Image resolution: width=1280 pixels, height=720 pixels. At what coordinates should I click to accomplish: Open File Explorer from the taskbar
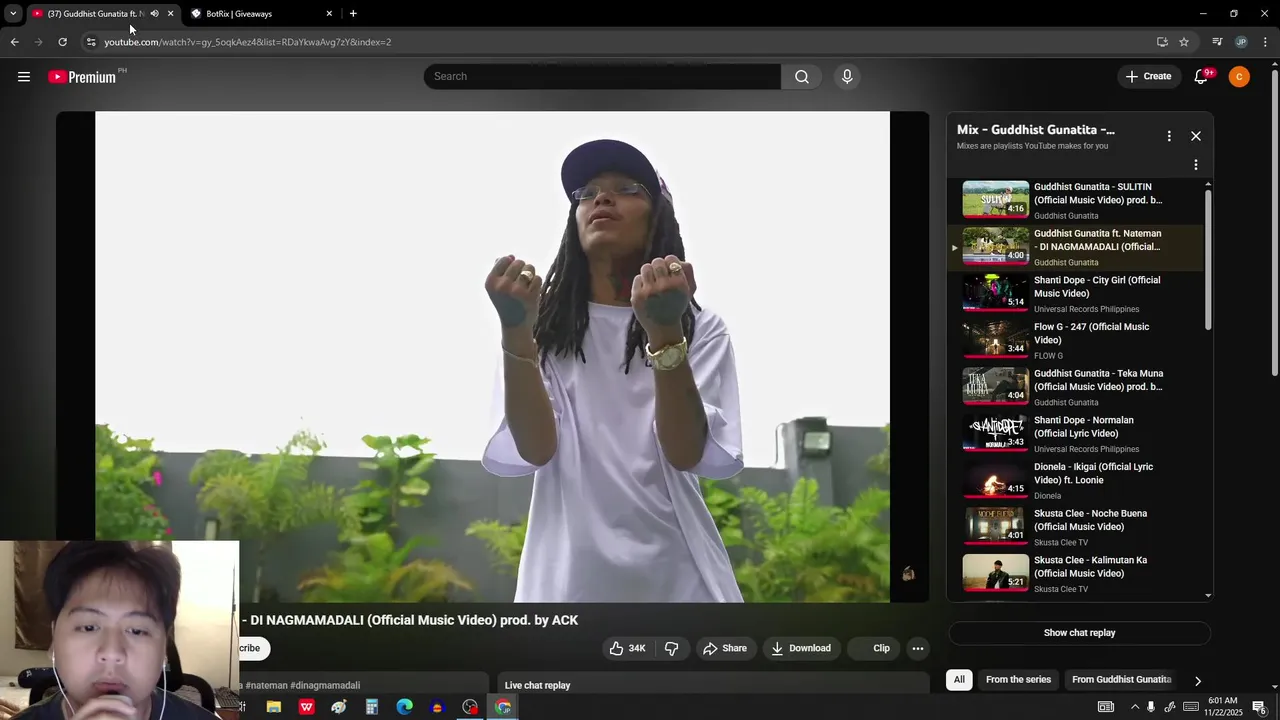(x=273, y=707)
